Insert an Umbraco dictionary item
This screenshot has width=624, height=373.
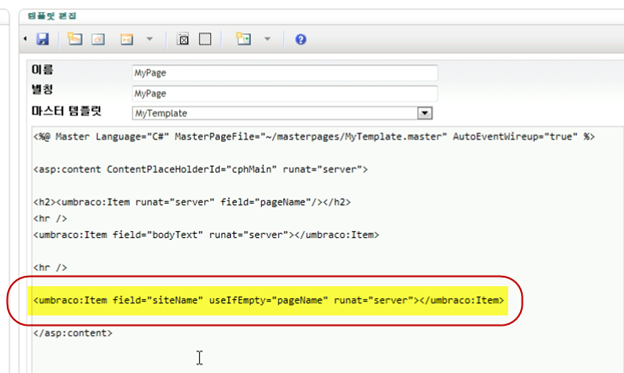[x=98, y=39]
